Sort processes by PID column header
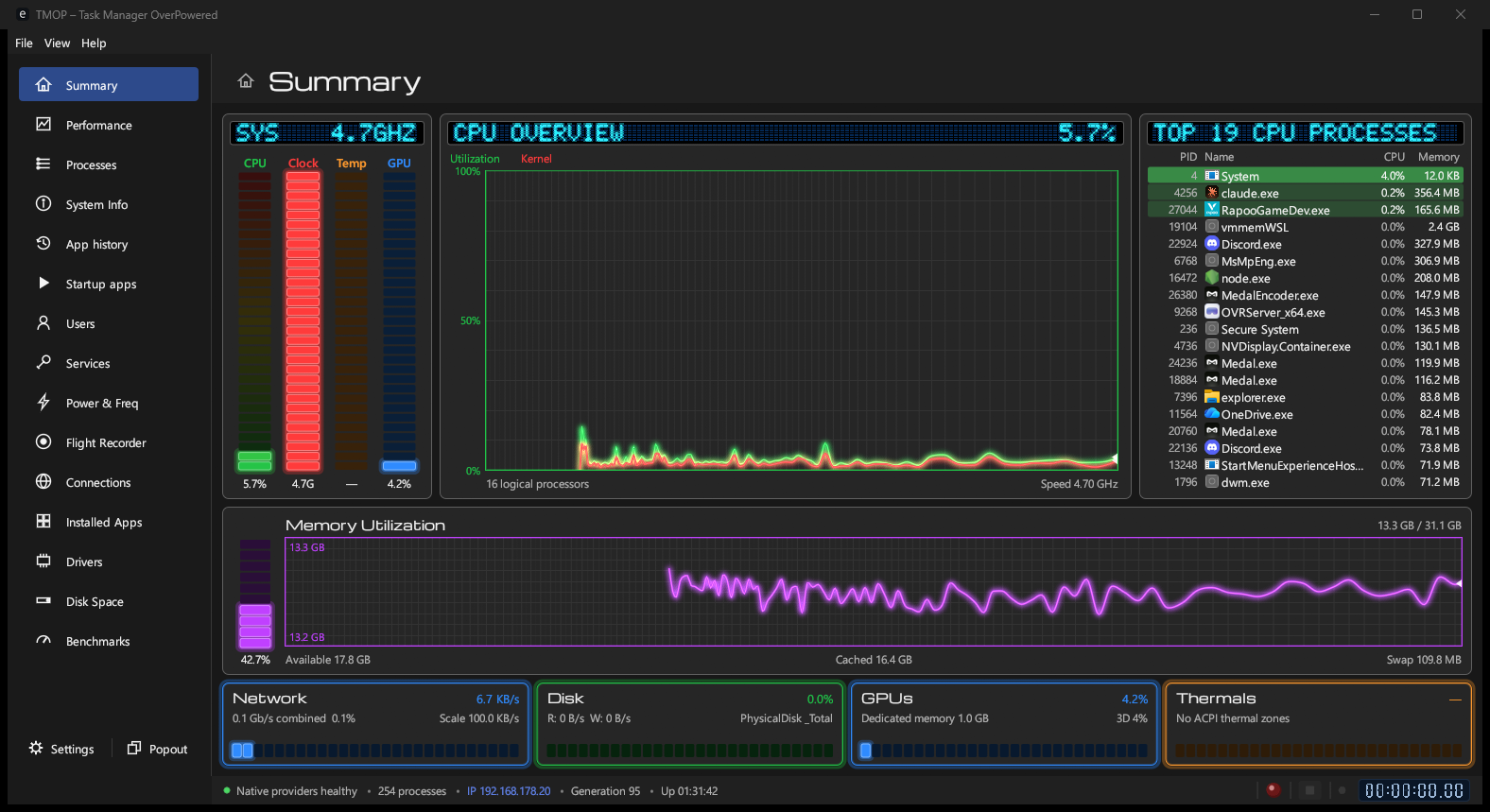This screenshot has height=812, width=1490. (1188, 157)
